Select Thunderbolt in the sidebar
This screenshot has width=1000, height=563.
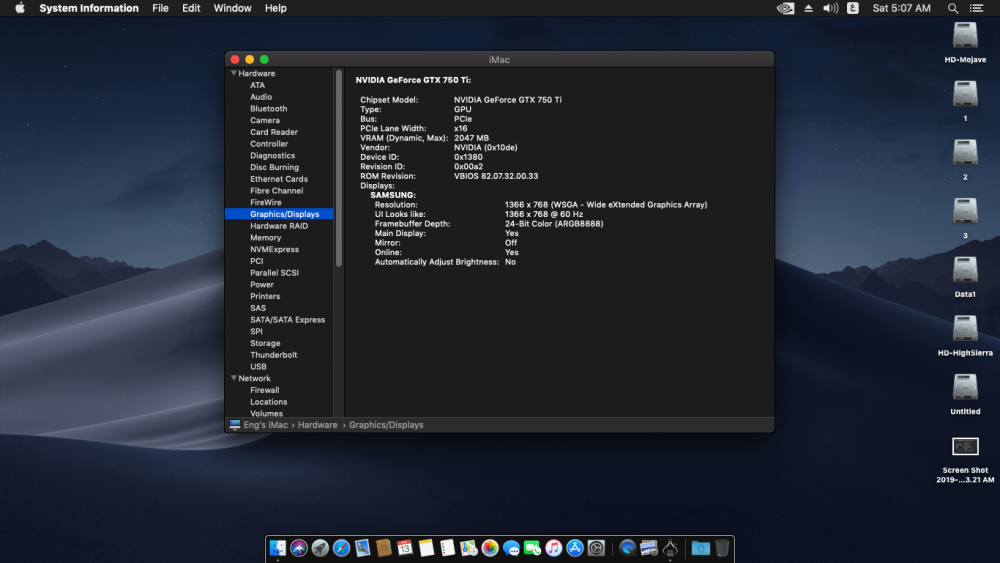pyautogui.click(x=274, y=355)
